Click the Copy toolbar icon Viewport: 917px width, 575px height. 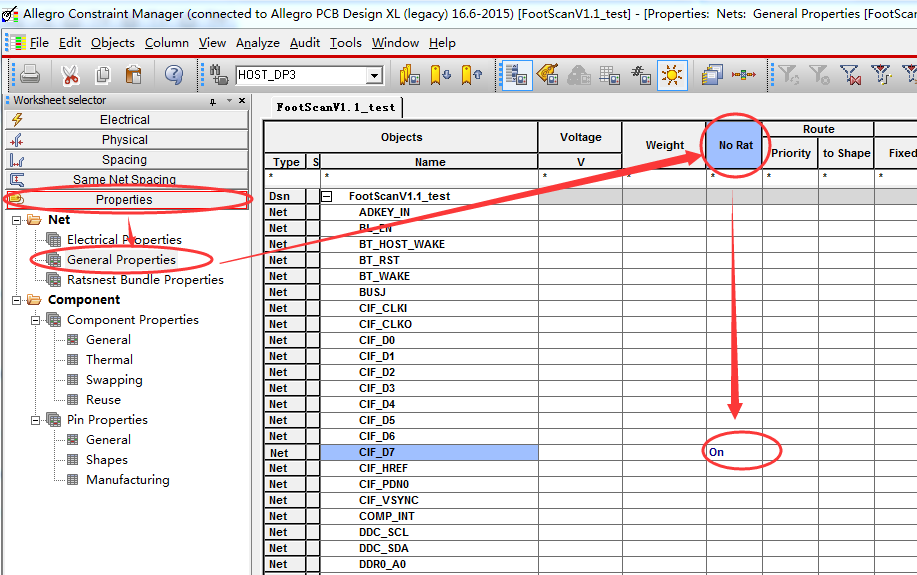[x=102, y=75]
